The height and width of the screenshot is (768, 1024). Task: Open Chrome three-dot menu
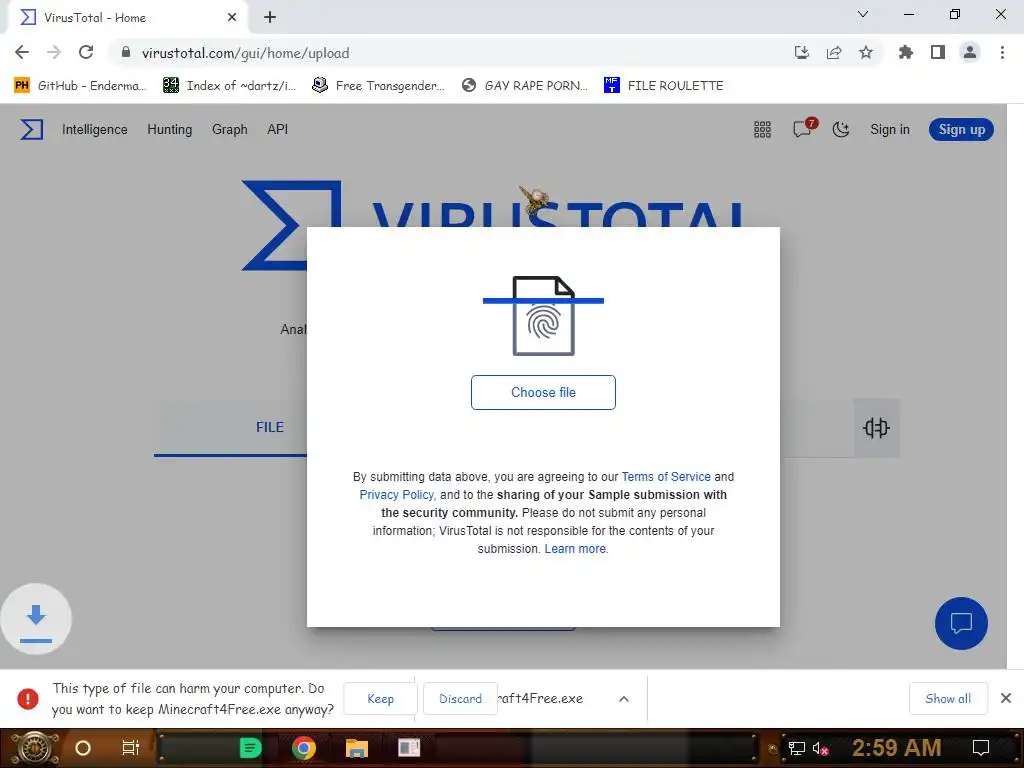(1002, 52)
